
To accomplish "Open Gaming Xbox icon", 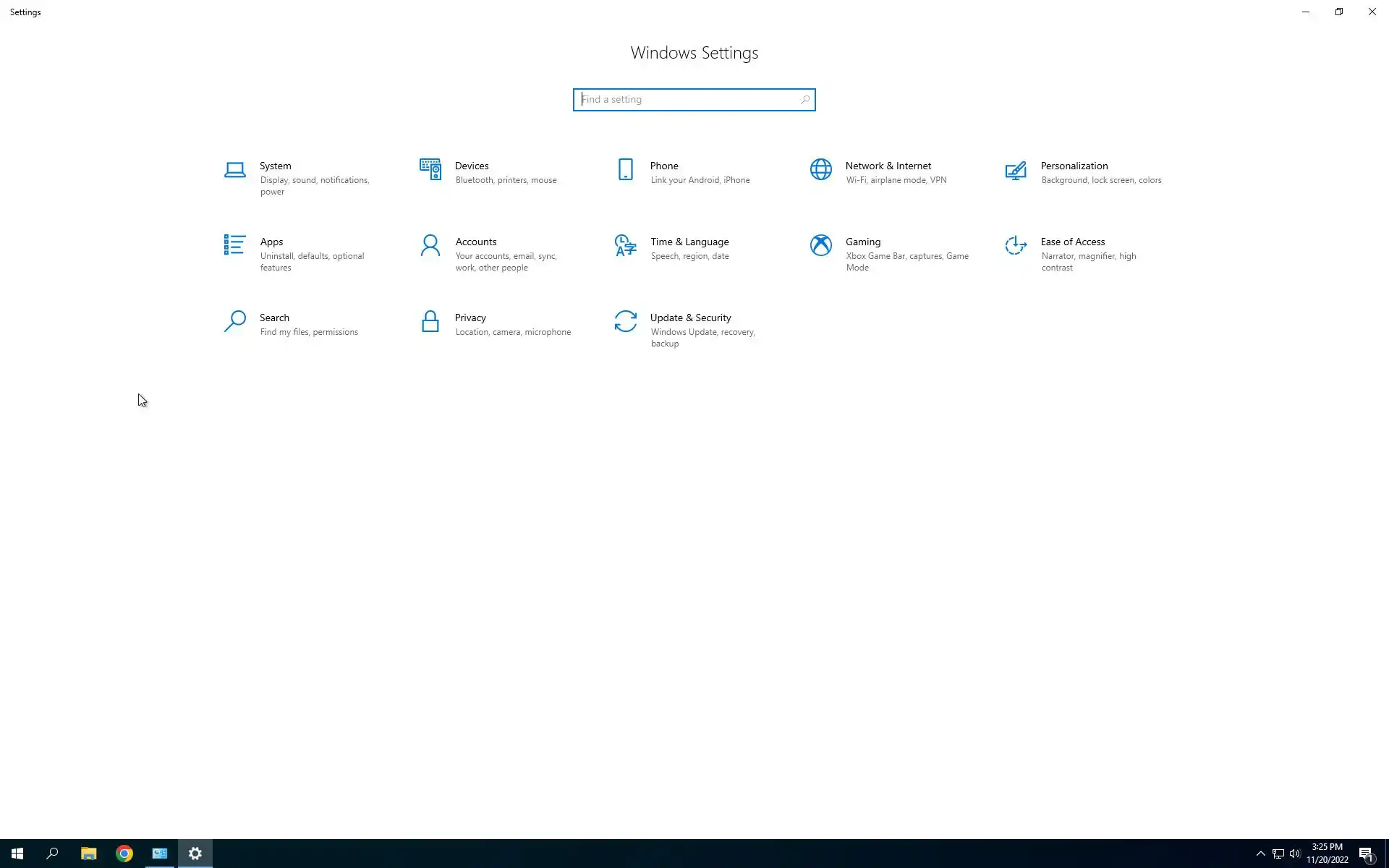I will (x=820, y=245).
